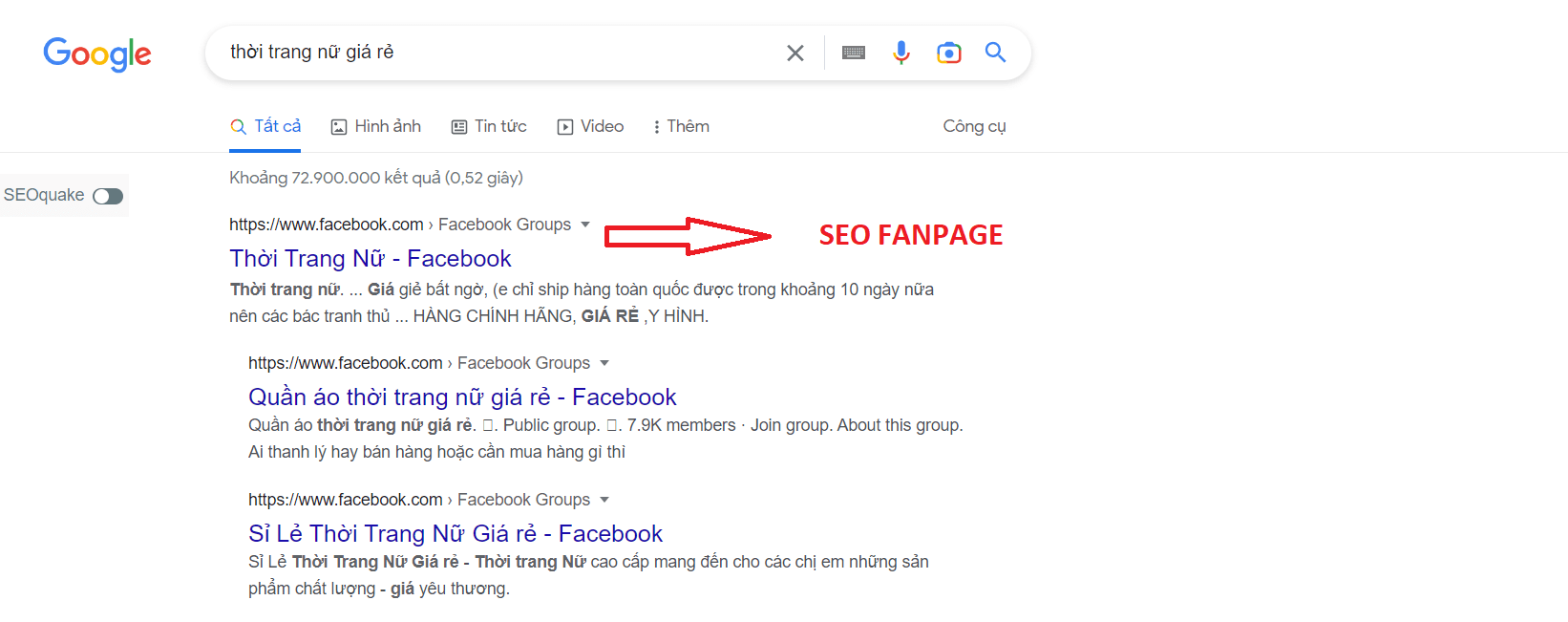Open the Thời Trang Nữ - Facebook result
This screenshot has width=1568, height=622.
(371, 259)
